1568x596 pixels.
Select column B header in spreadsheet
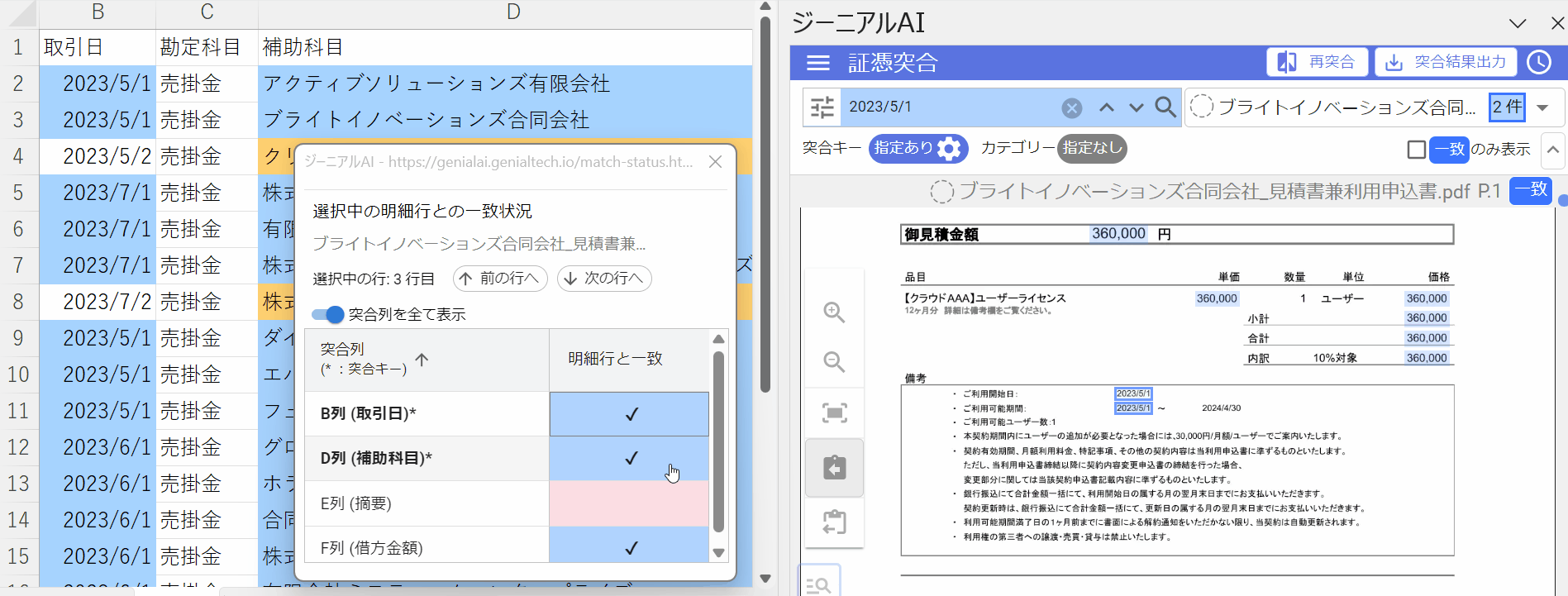[98, 12]
